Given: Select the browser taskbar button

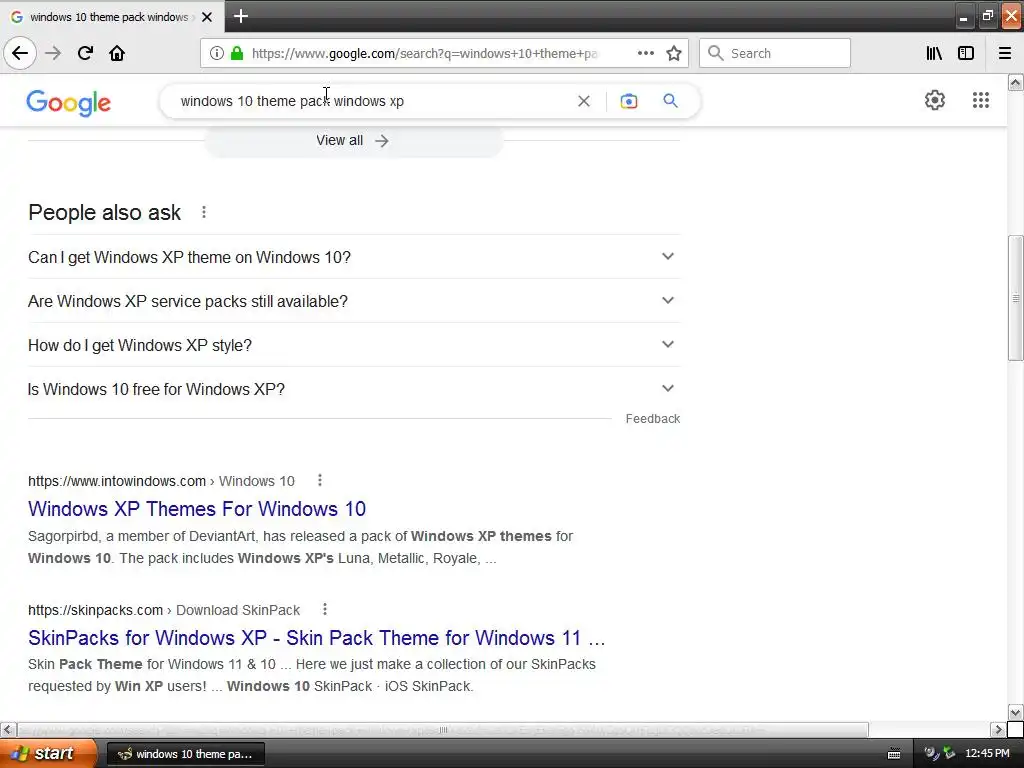Looking at the screenshot, I should click(x=185, y=754).
